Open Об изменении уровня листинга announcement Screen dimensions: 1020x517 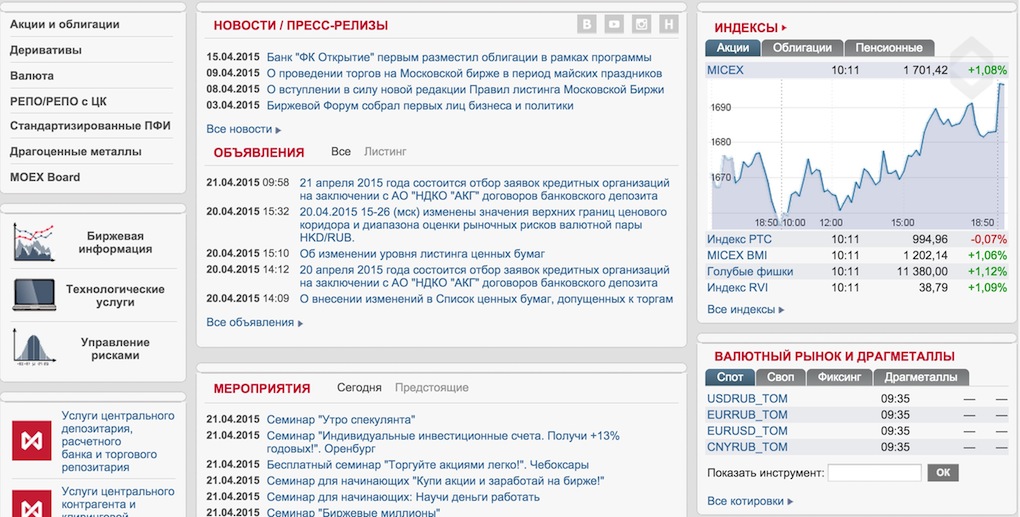pyautogui.click(x=422, y=254)
